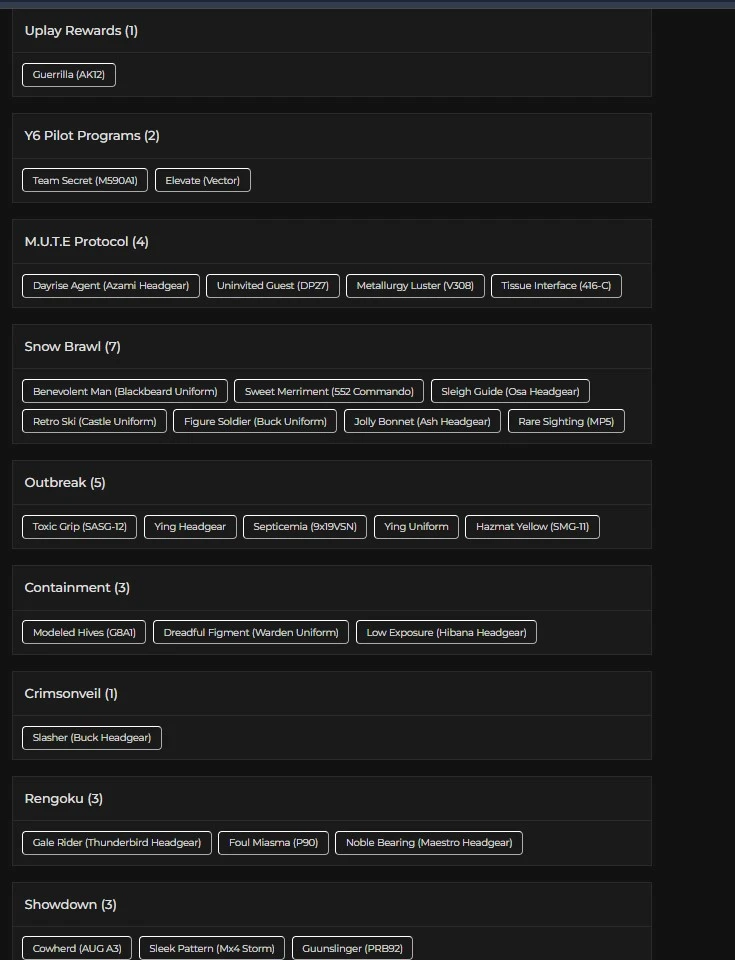
Task: Select the Uninvited Guest (DP27) tag
Action: click(273, 286)
